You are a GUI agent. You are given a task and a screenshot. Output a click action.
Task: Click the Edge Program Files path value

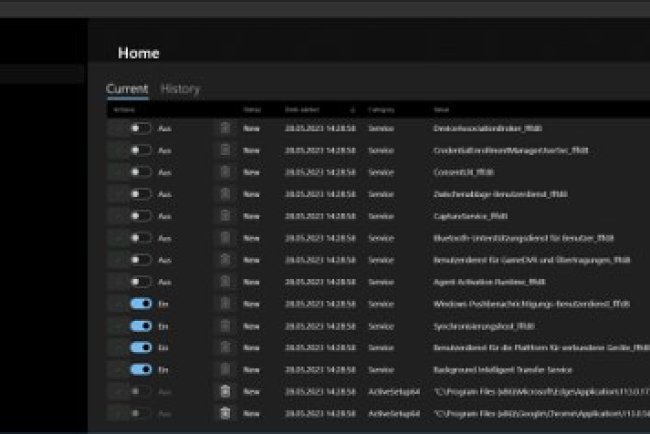[542, 391]
